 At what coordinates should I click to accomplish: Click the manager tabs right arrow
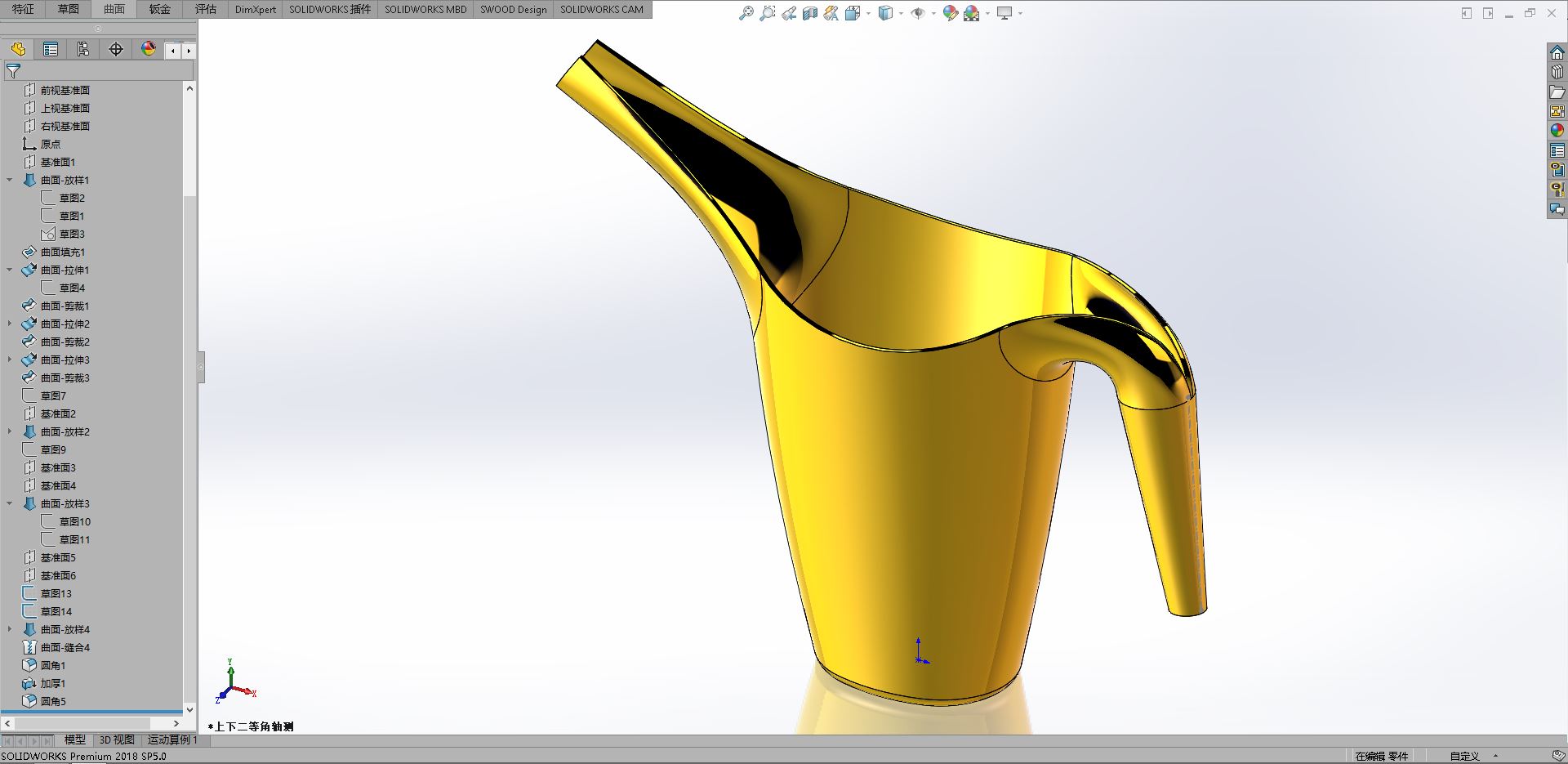coord(189,51)
